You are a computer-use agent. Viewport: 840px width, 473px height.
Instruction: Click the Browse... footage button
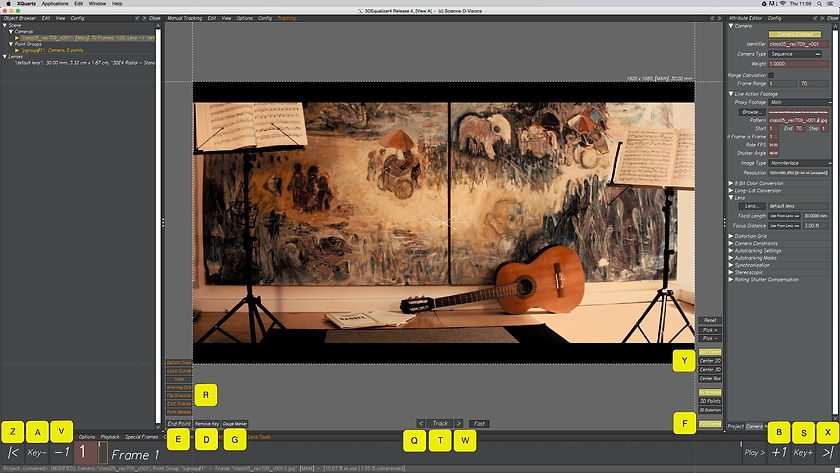752,112
